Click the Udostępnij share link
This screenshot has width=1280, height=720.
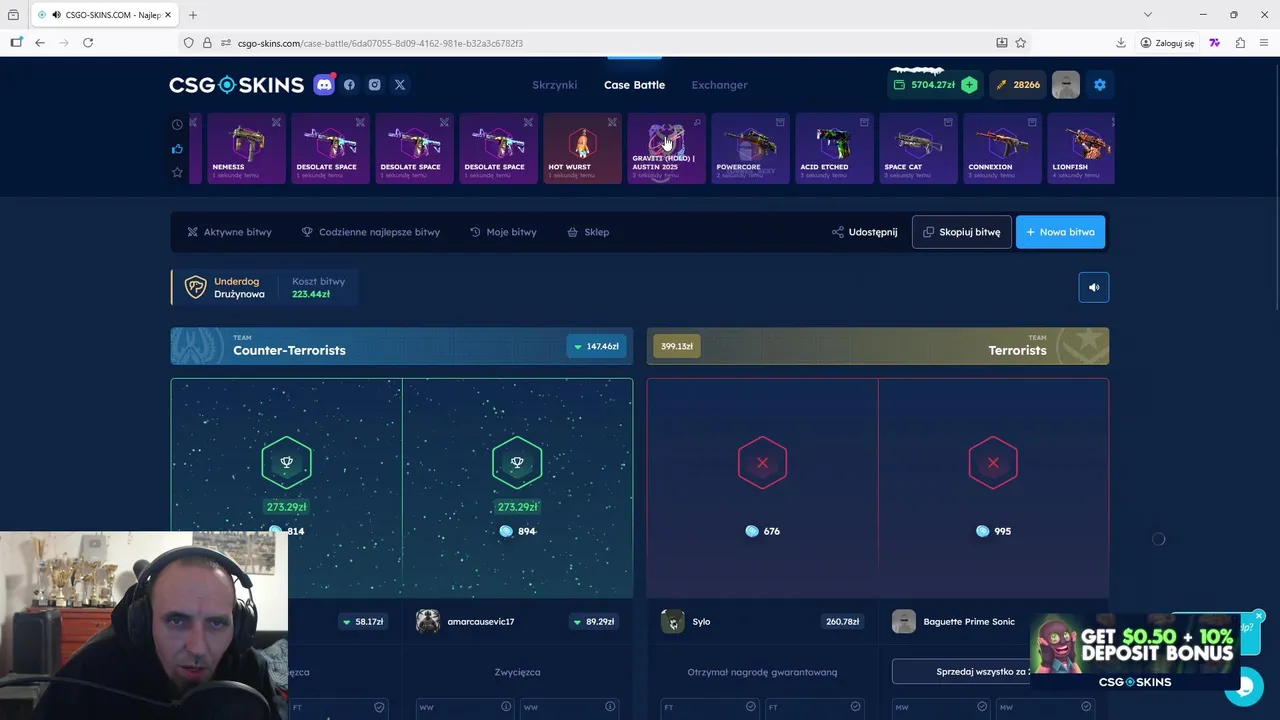coord(864,232)
